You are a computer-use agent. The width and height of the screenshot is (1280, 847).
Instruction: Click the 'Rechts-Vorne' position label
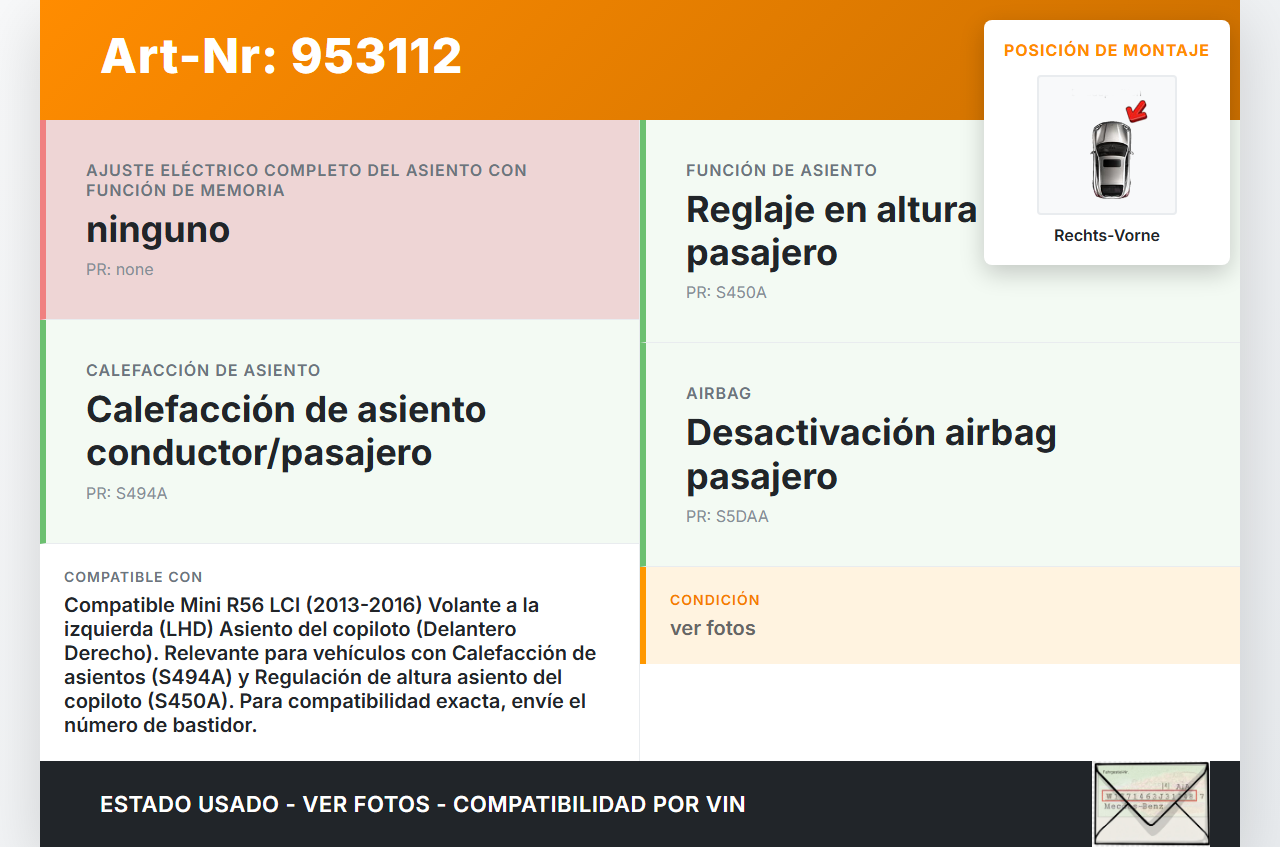pos(1106,236)
